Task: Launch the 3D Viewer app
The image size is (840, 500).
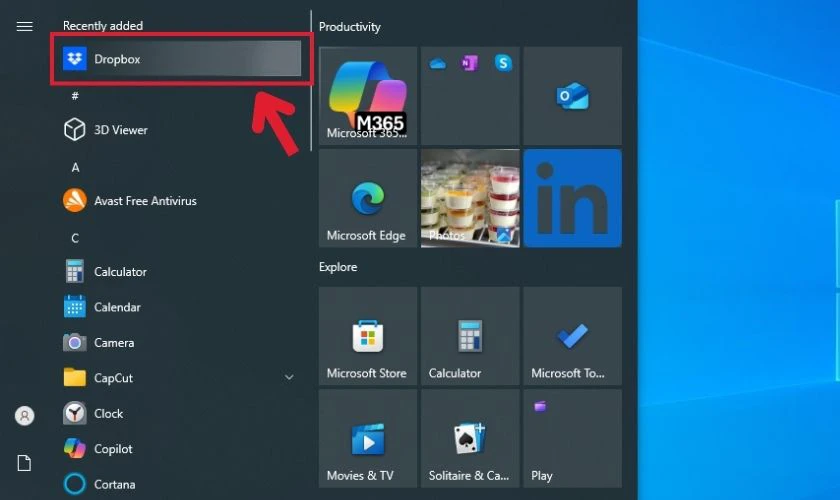Action: (120, 130)
